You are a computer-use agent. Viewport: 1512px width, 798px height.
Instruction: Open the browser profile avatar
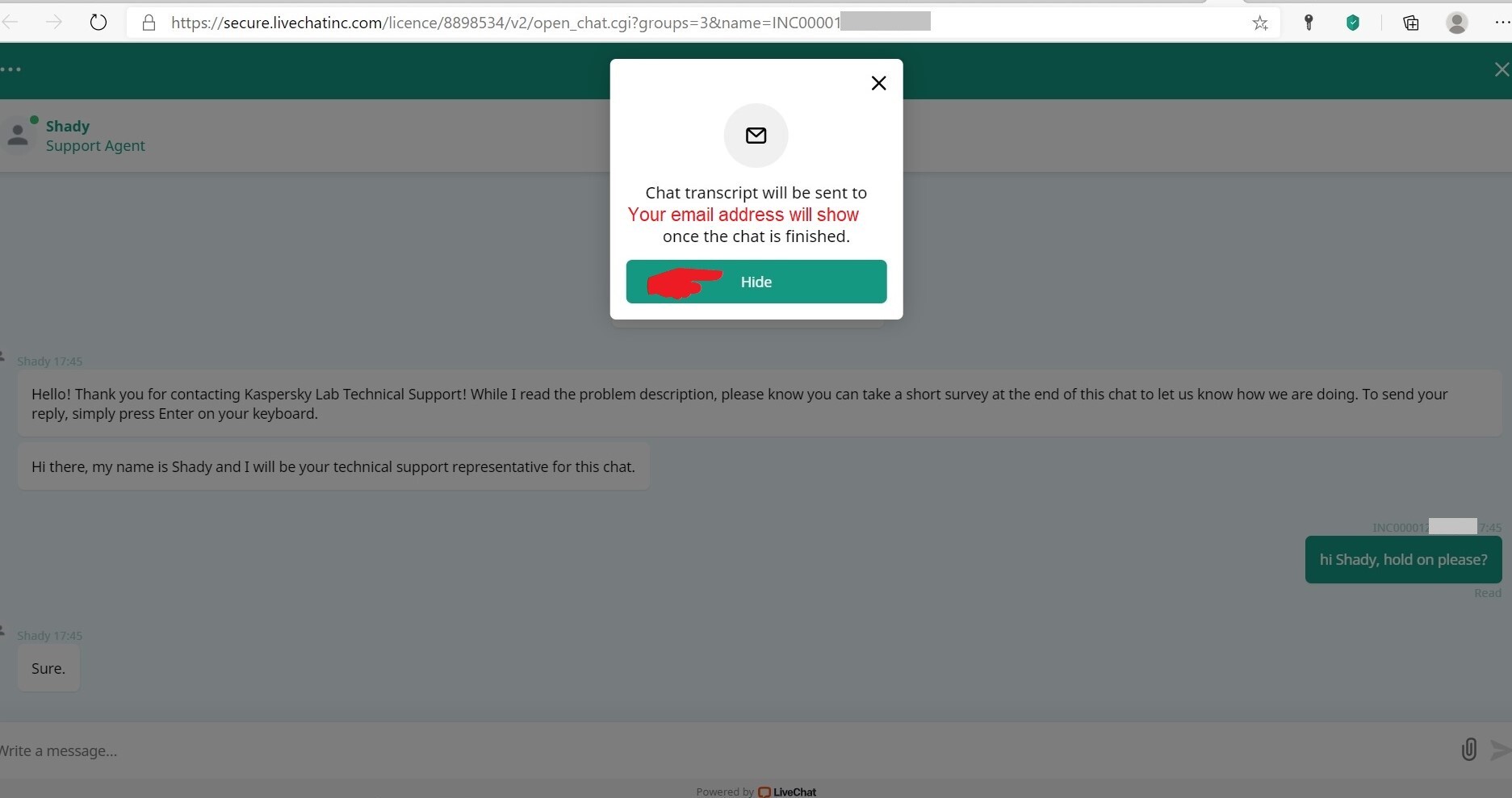pyautogui.click(x=1457, y=23)
